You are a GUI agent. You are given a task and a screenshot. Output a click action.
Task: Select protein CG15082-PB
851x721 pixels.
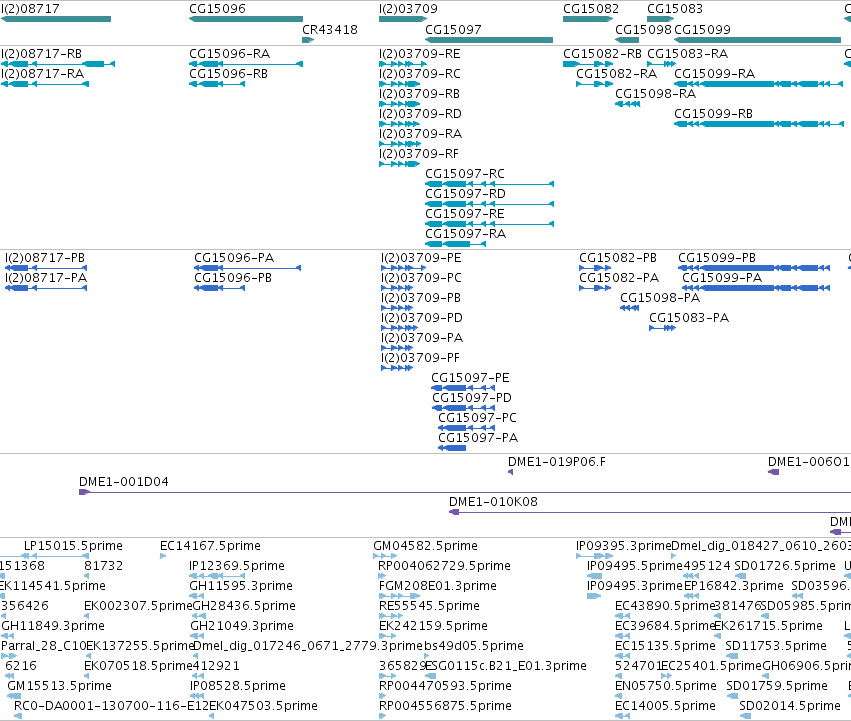point(595,268)
